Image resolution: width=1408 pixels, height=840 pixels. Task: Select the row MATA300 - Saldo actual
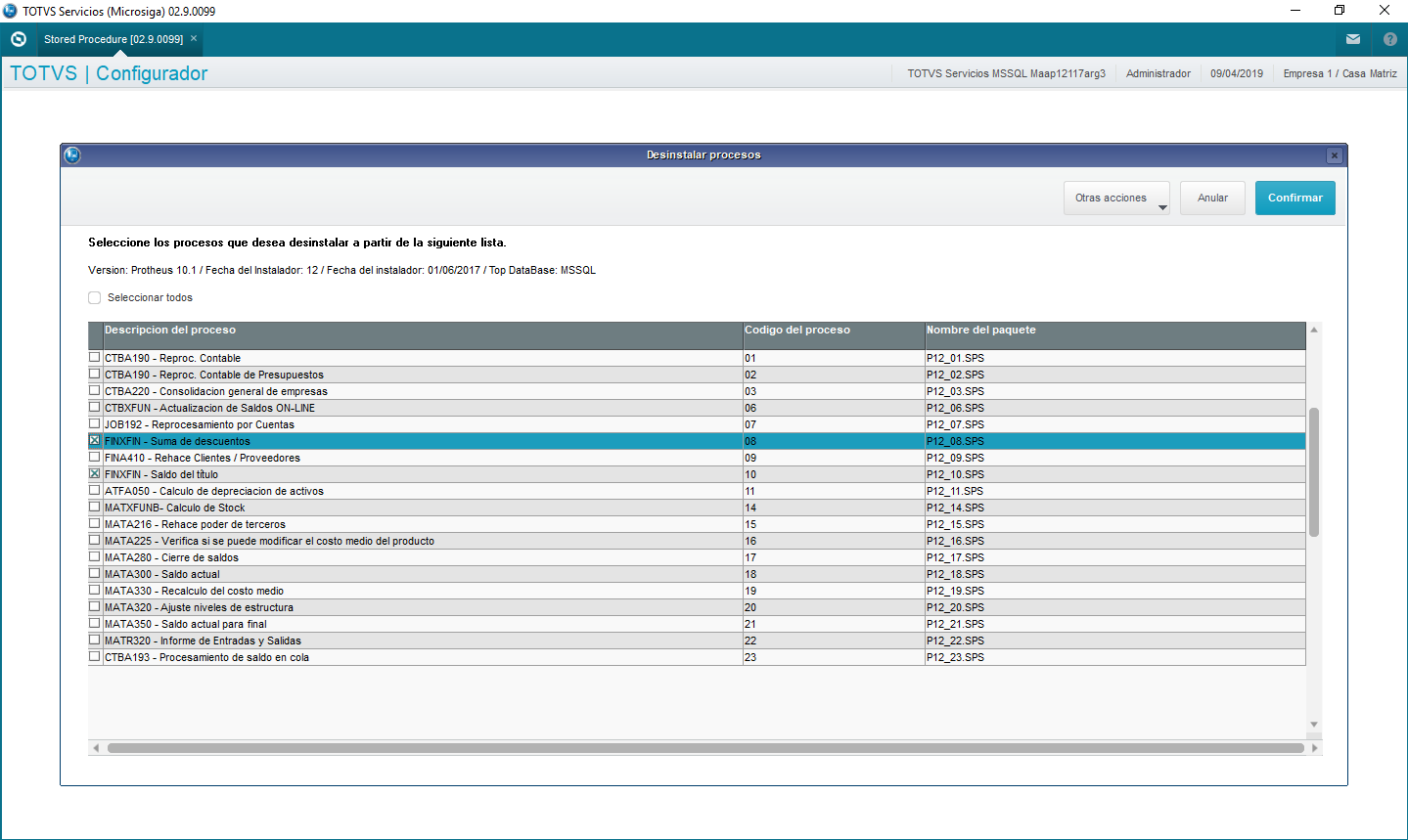(697, 574)
